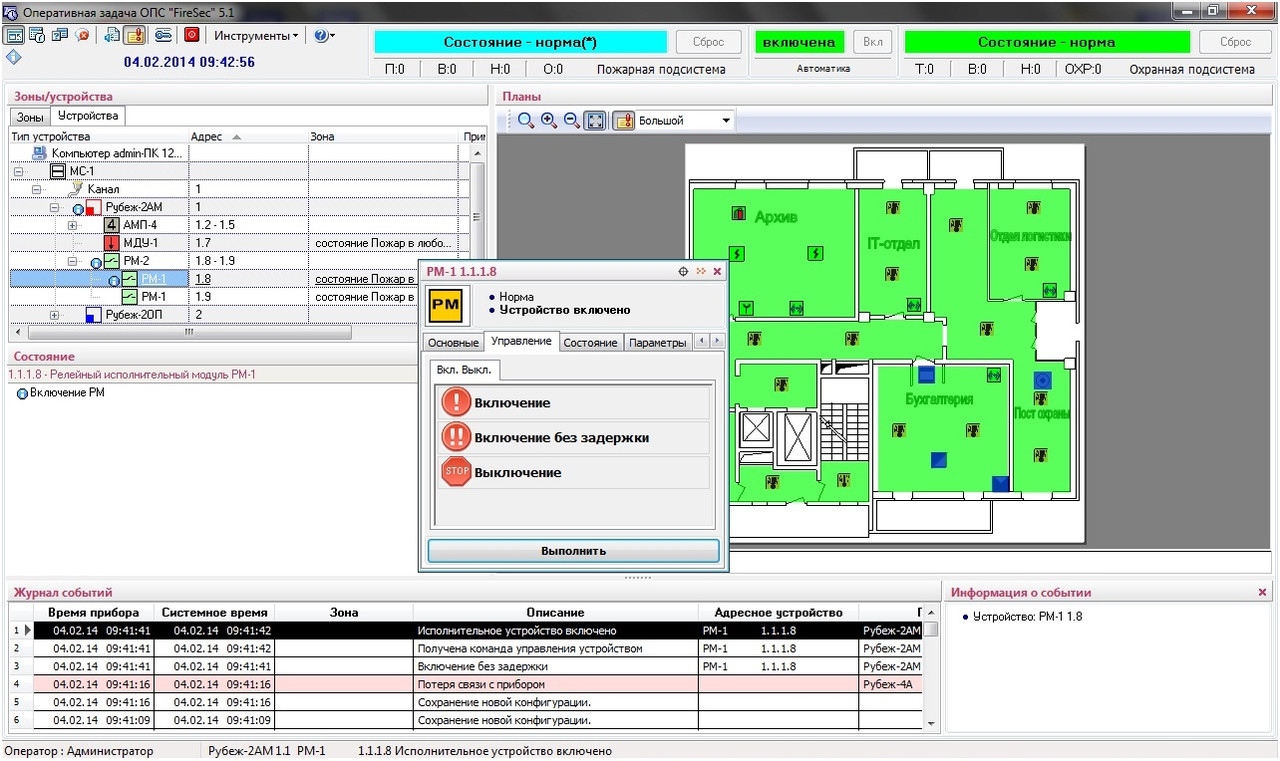Click the red alarm icon in main toolbar
This screenshot has width=1280, height=761.
click(x=192, y=35)
